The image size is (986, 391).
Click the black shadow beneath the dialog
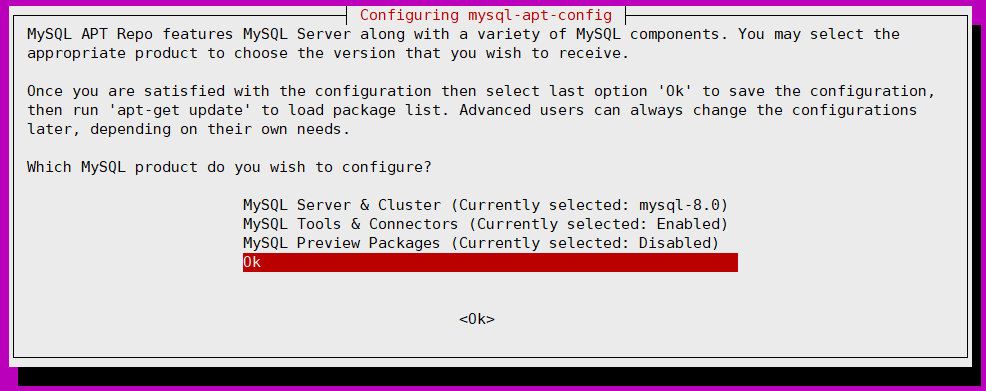pyautogui.click(x=497, y=376)
